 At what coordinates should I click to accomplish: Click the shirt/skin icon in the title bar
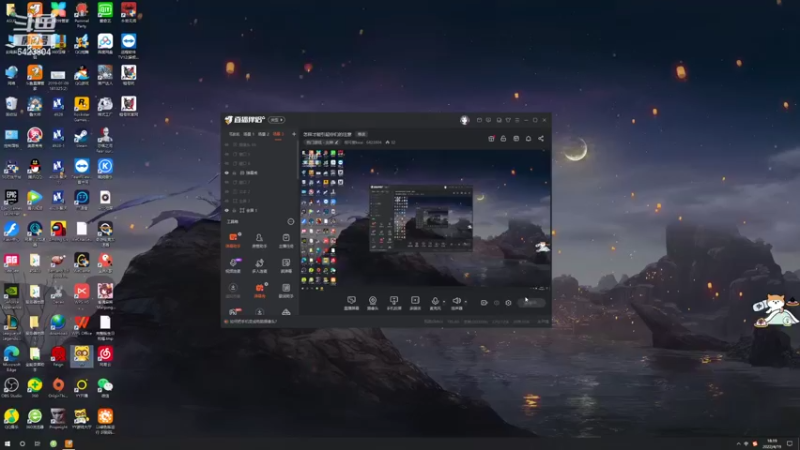[508, 120]
